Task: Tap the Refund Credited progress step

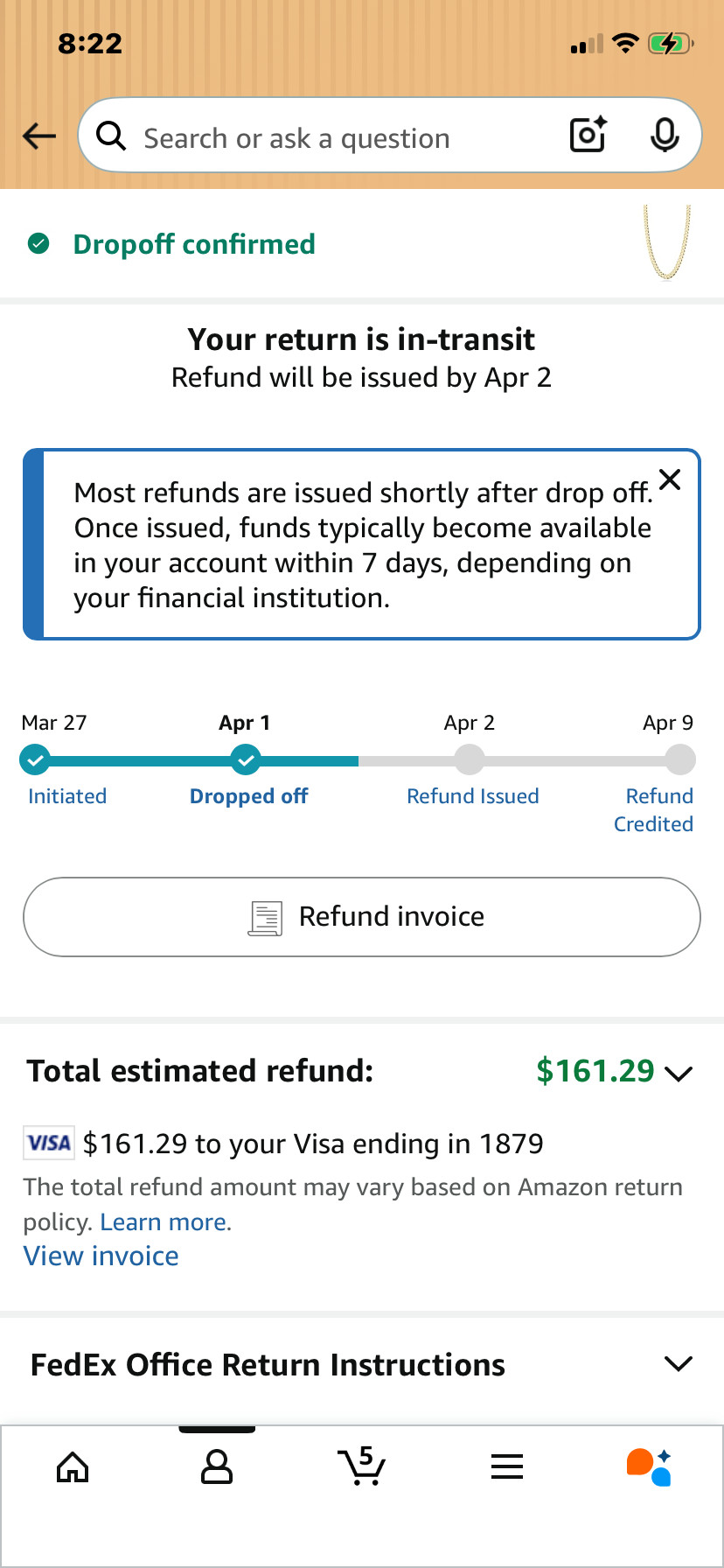Action: coord(679,759)
